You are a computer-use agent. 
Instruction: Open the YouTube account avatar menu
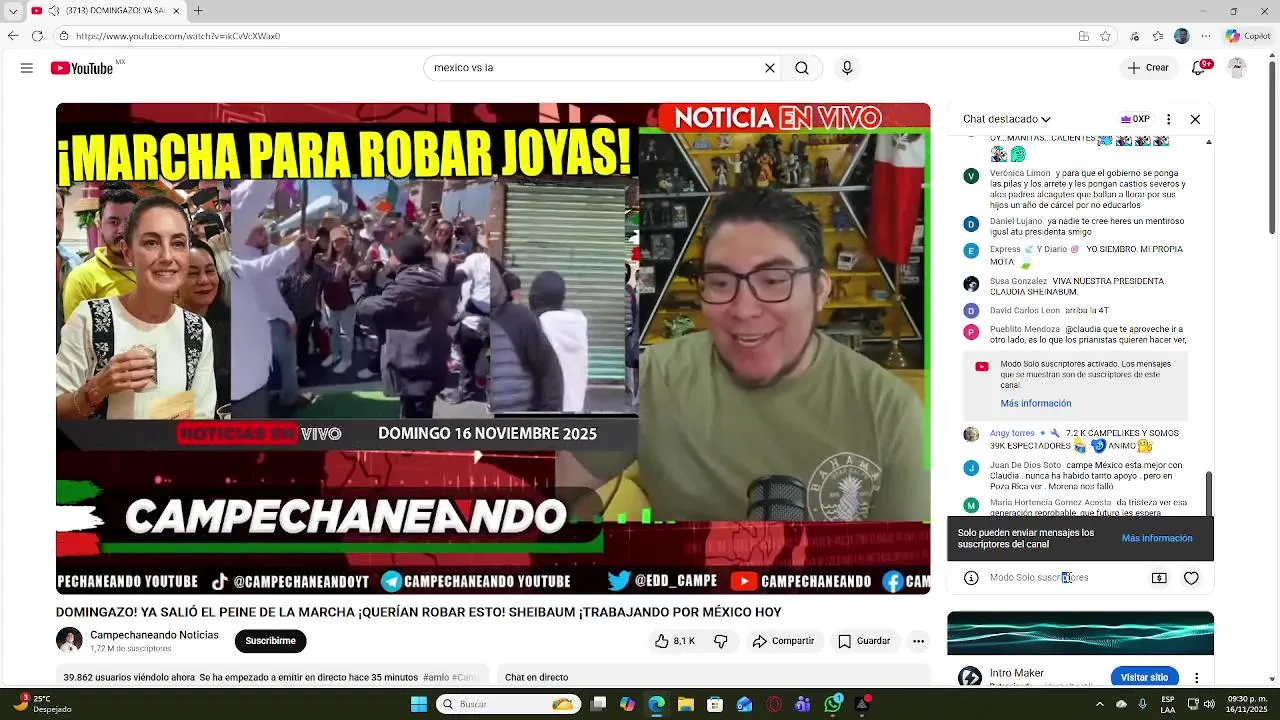1237,68
